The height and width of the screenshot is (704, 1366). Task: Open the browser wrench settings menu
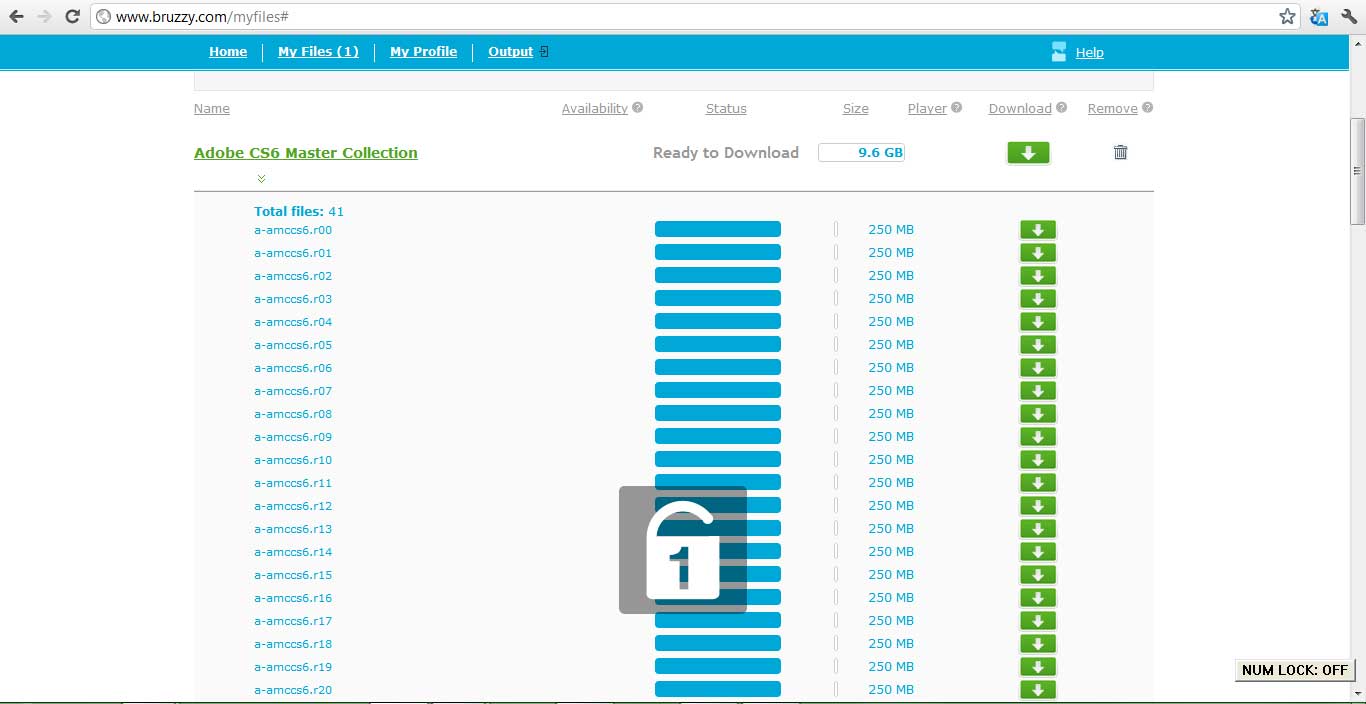pos(1349,16)
